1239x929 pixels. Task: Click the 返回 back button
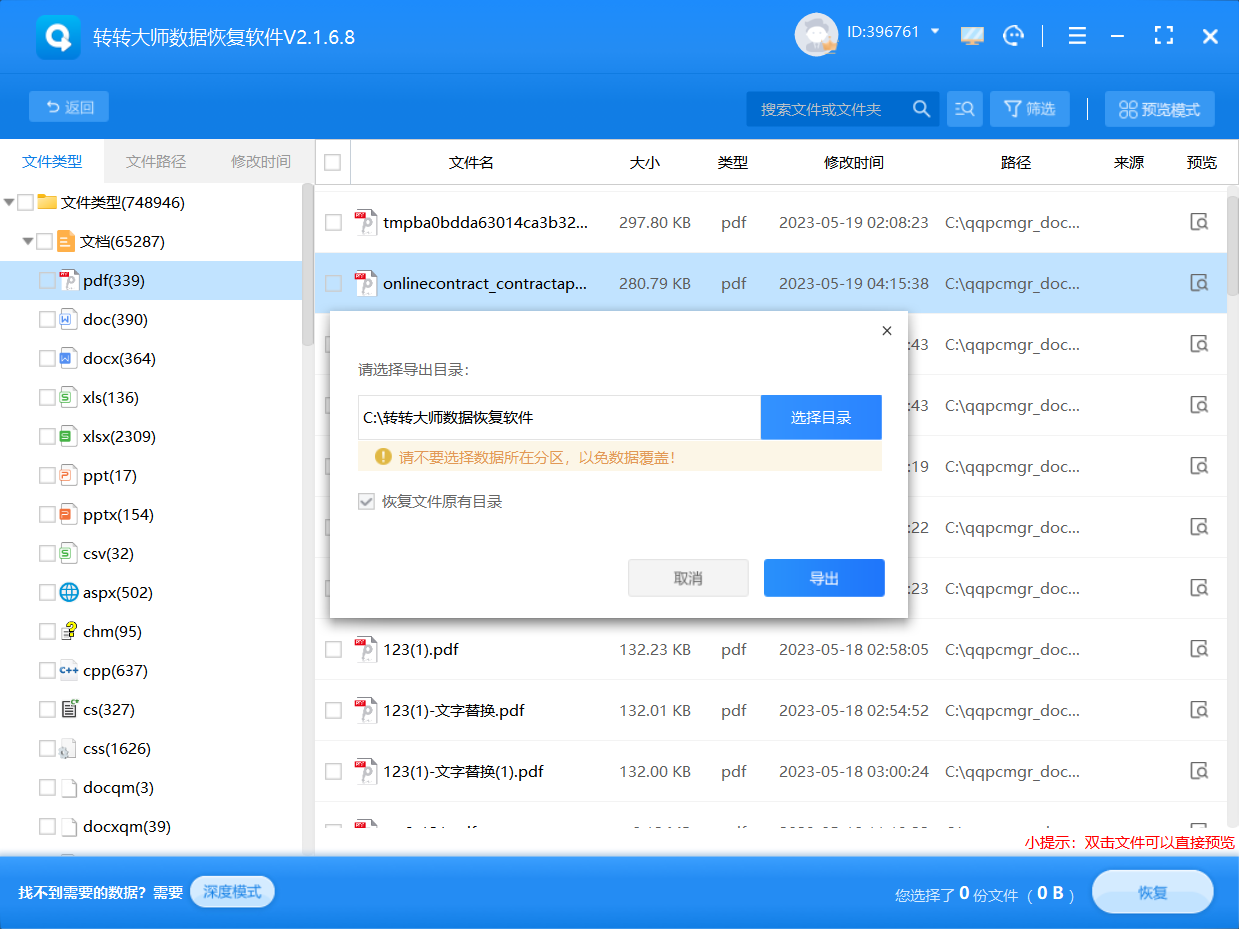[x=69, y=107]
